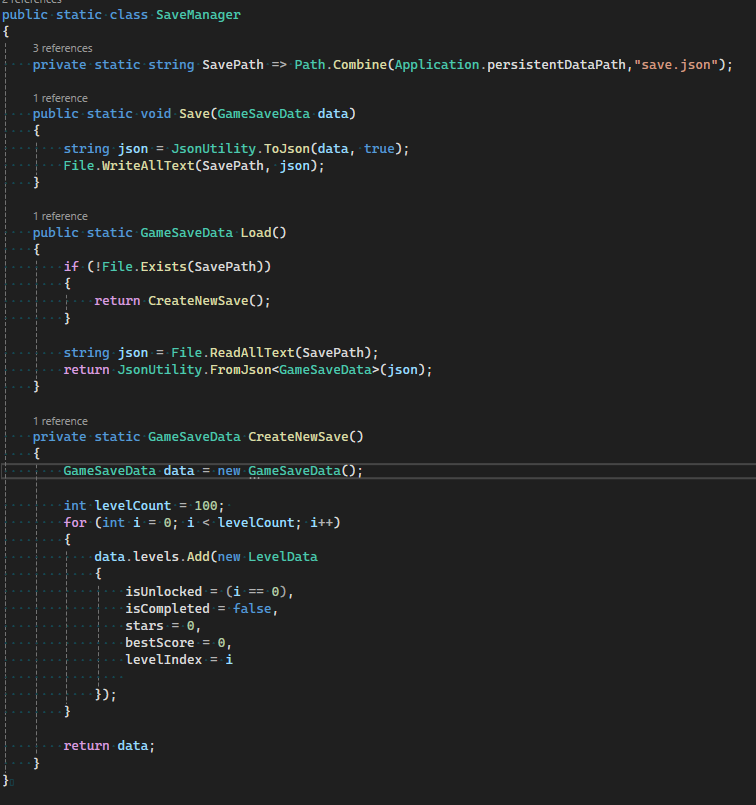The height and width of the screenshot is (805, 756).
Task: Open "1 reference" CodeLens above Load method
Action: 60,216
